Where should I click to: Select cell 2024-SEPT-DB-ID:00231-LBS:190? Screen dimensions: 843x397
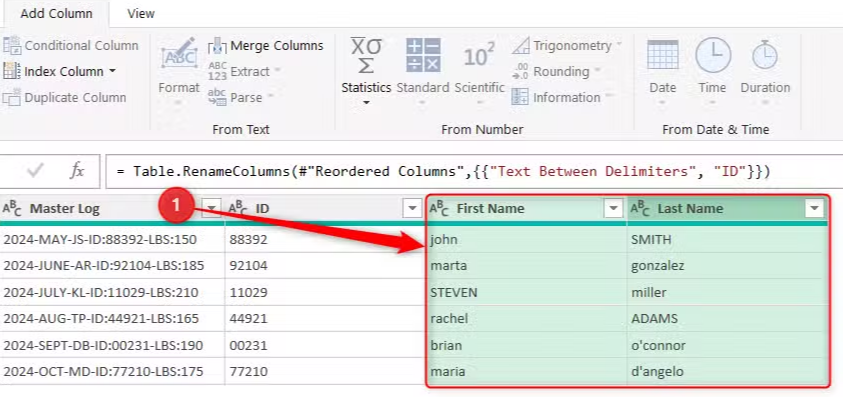[x=112, y=345]
